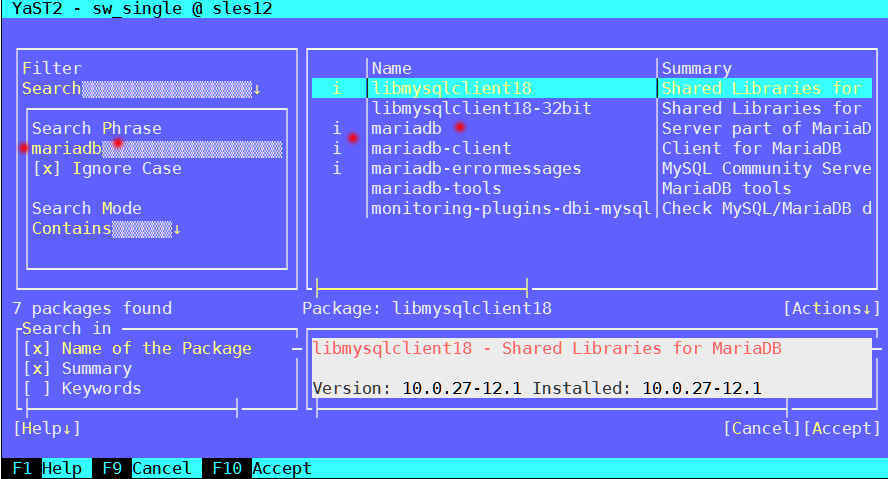Click the installed status 'i' of libmysqlclient18
The image size is (888, 479).
click(x=337, y=88)
